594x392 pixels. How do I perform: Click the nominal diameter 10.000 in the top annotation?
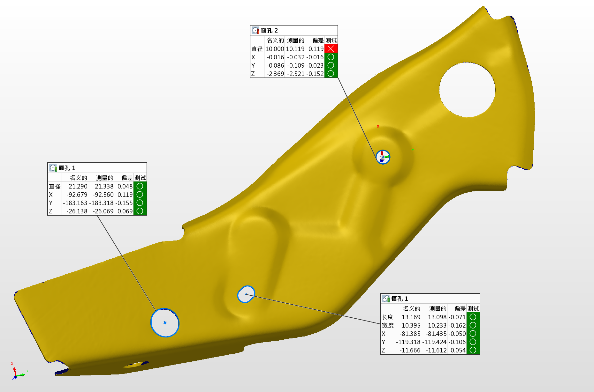[x=274, y=49]
